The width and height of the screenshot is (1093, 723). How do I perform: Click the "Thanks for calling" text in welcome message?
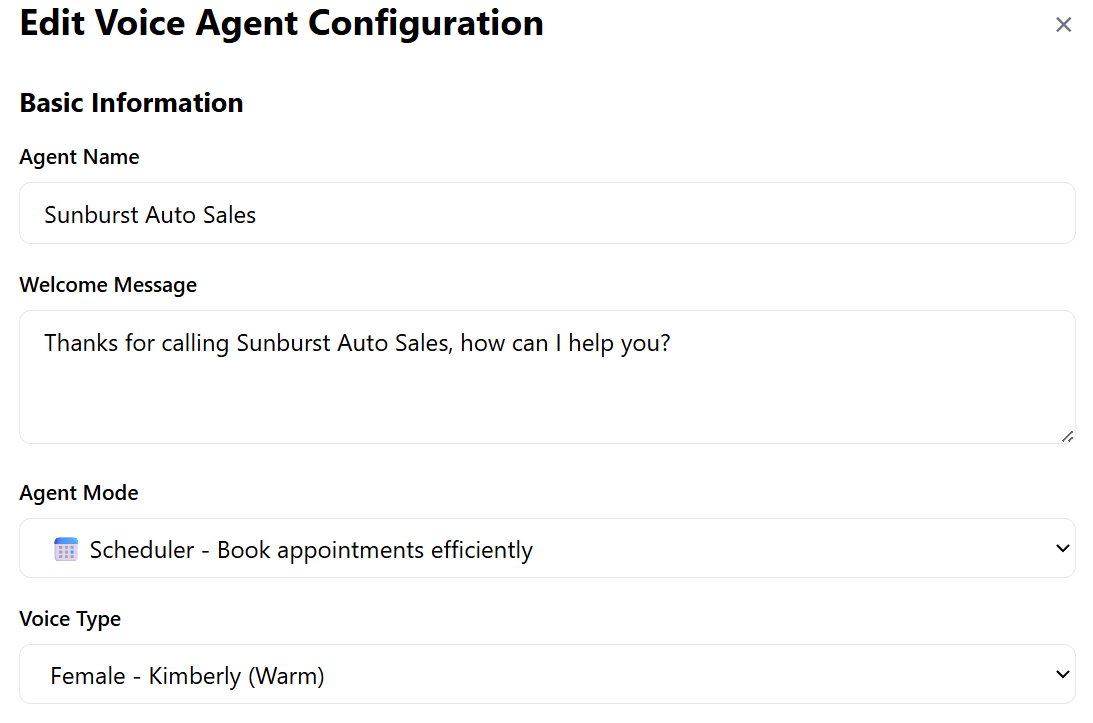(x=137, y=344)
